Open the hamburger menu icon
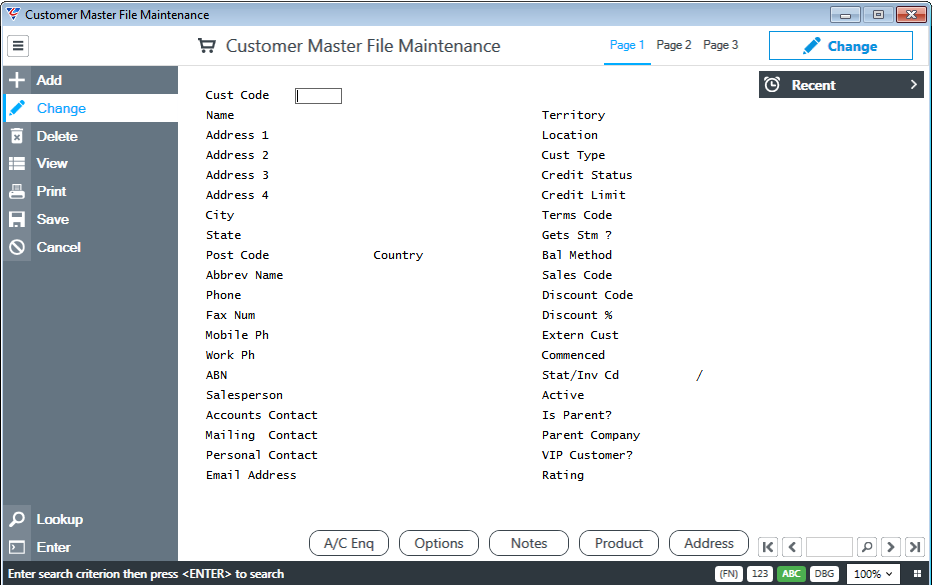933x585 pixels. (x=18, y=45)
